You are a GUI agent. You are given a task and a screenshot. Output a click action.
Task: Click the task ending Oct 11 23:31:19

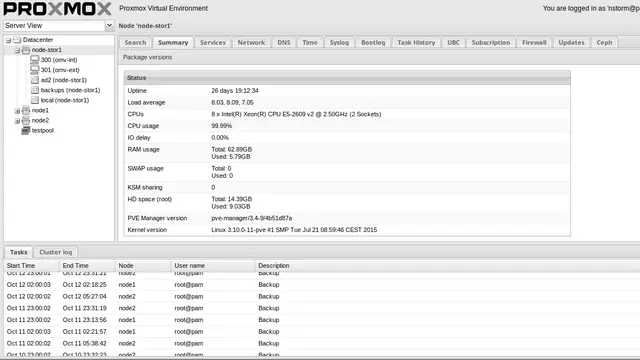click(322, 308)
